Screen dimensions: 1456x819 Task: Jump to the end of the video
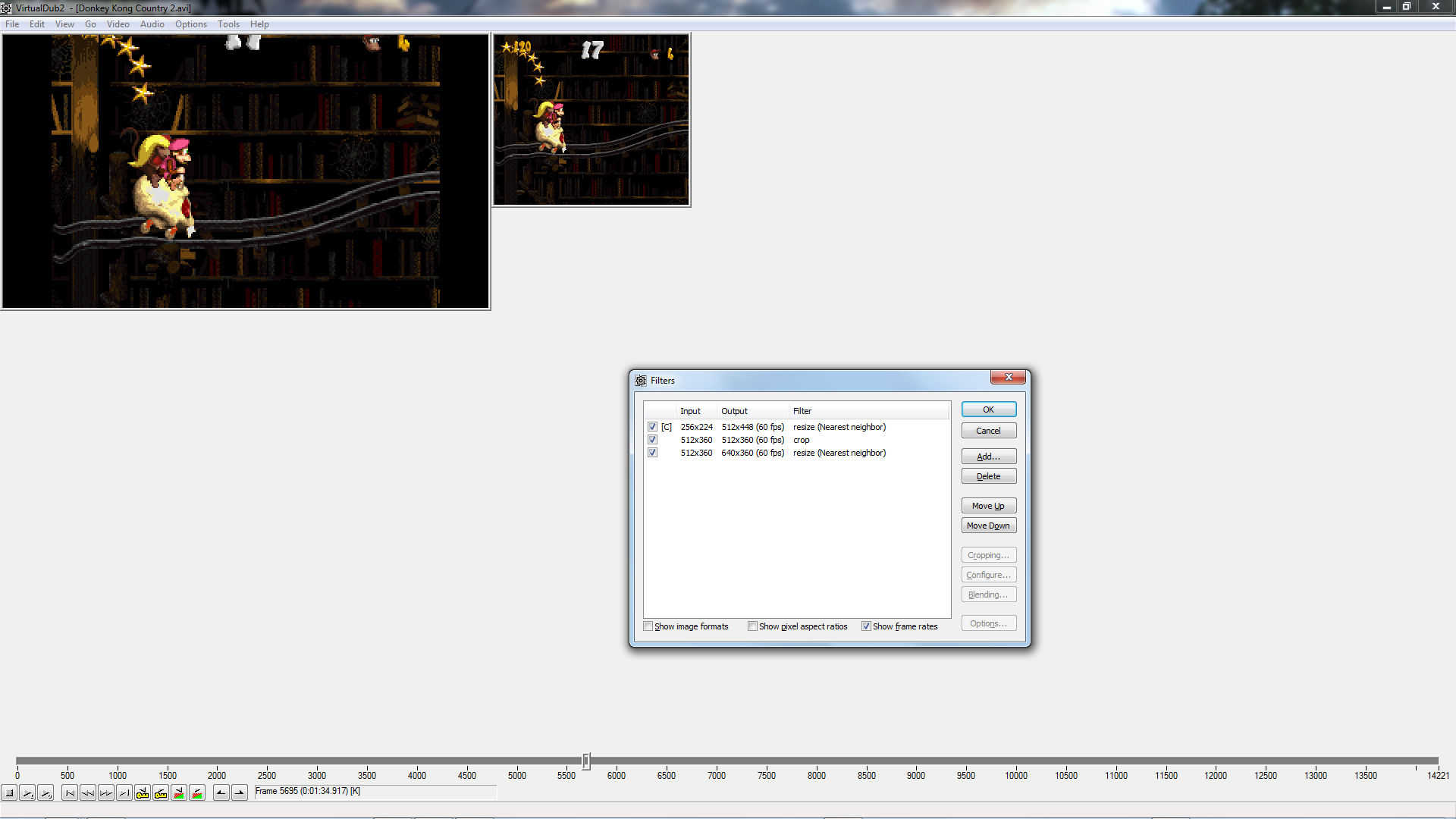[x=124, y=793]
